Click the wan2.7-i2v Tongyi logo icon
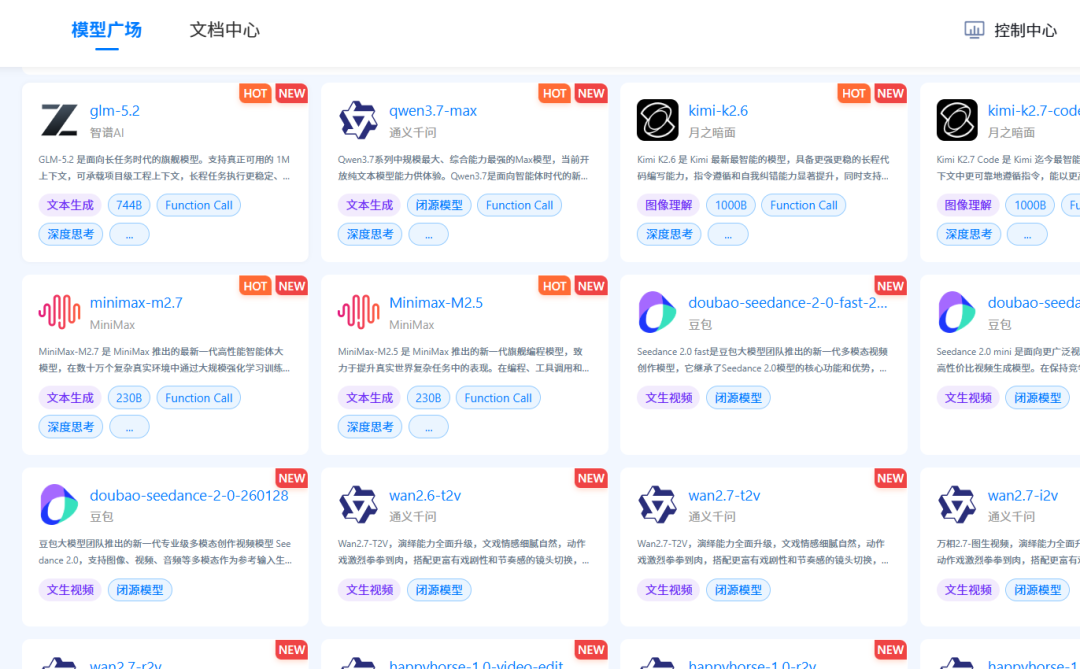Viewport: 1080px width, 669px height. [x=957, y=504]
